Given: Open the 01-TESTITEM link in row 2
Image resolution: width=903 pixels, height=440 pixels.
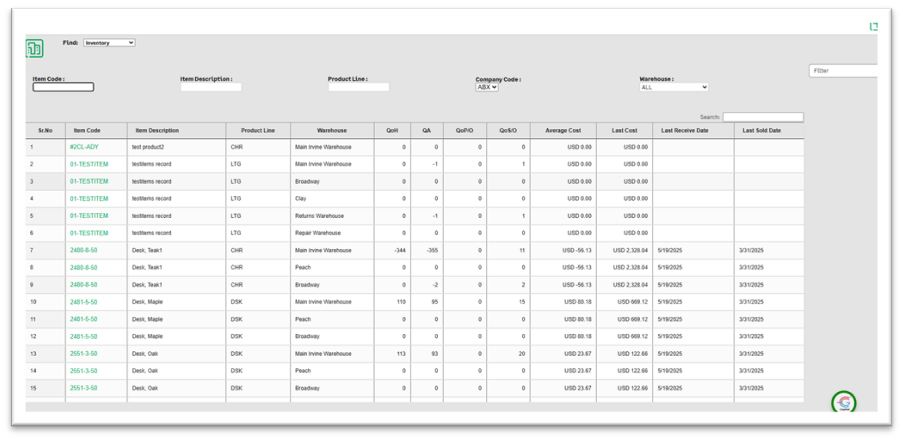Looking at the screenshot, I should pyautogui.click(x=89, y=164).
